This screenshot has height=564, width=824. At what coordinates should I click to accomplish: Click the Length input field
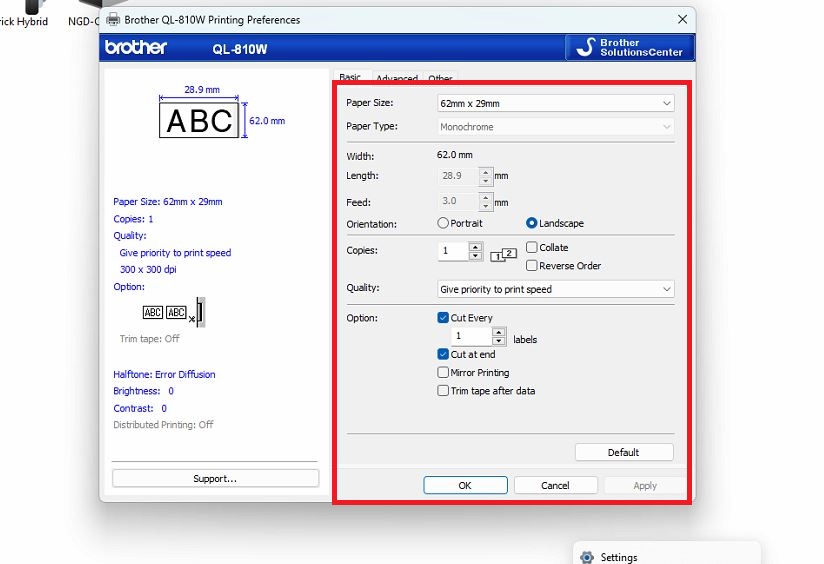pos(458,176)
